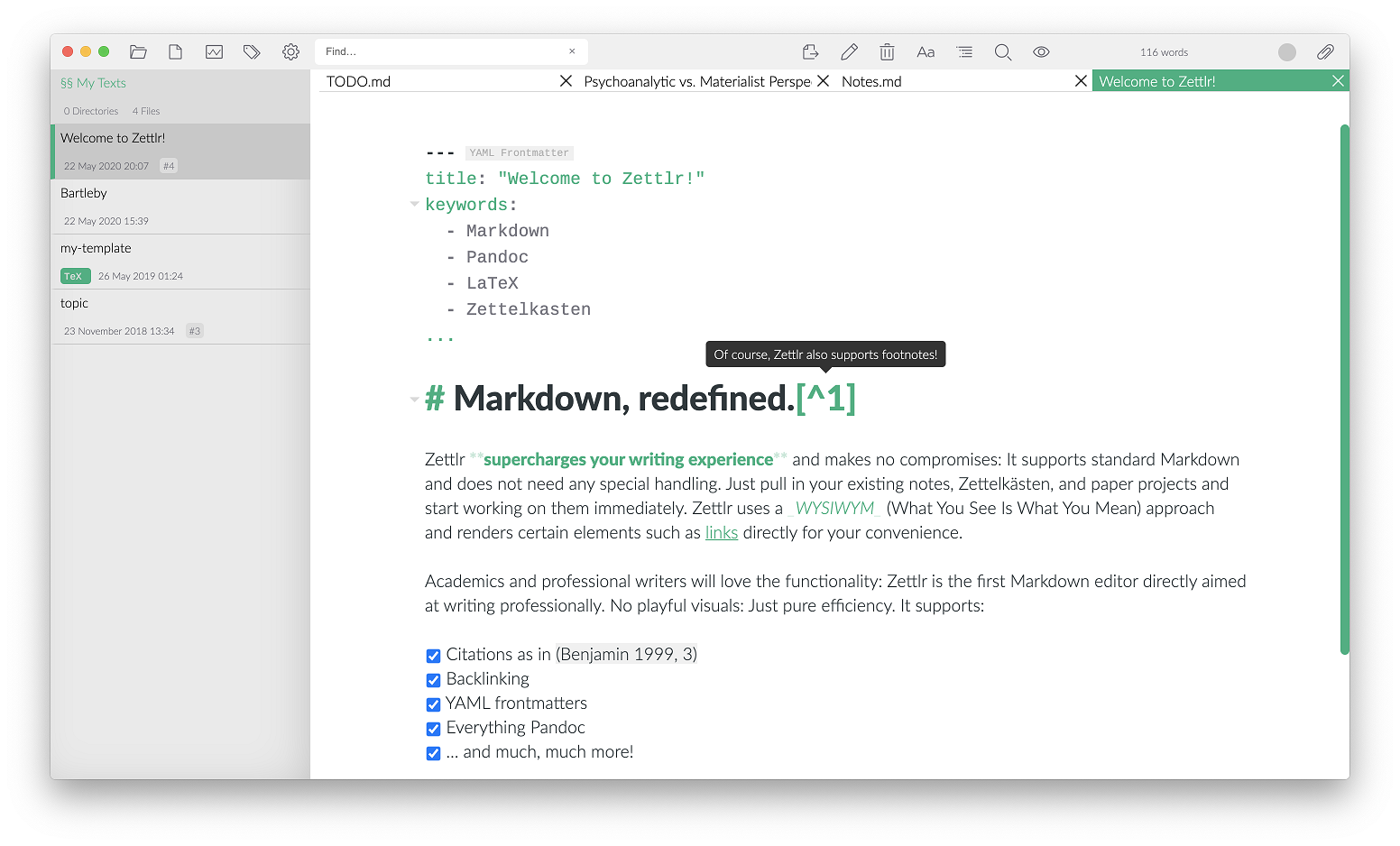Uncheck the Backlinking checkbox
1400x846 pixels.
(x=433, y=680)
